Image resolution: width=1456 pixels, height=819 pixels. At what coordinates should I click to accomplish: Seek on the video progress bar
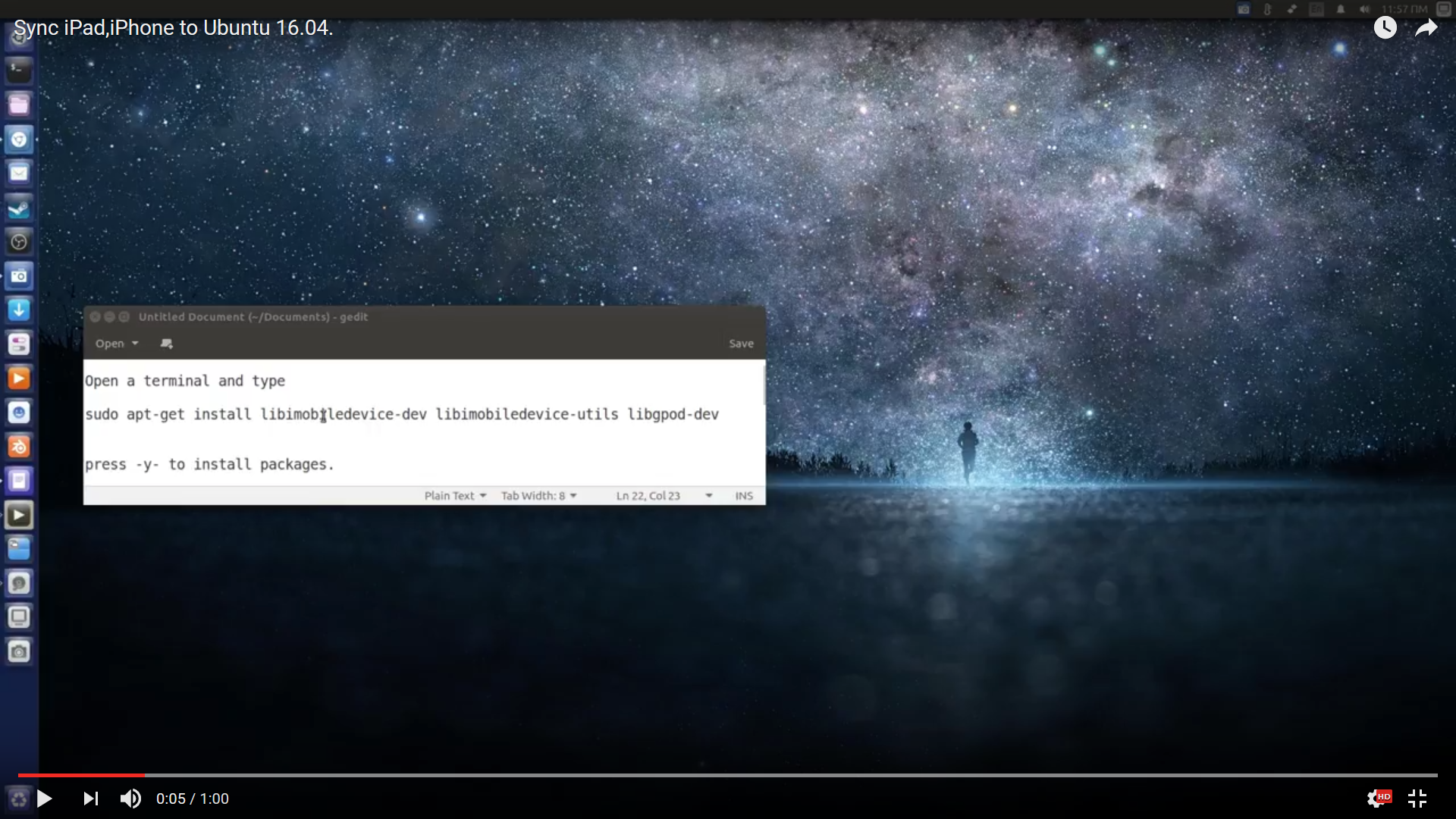[728, 775]
